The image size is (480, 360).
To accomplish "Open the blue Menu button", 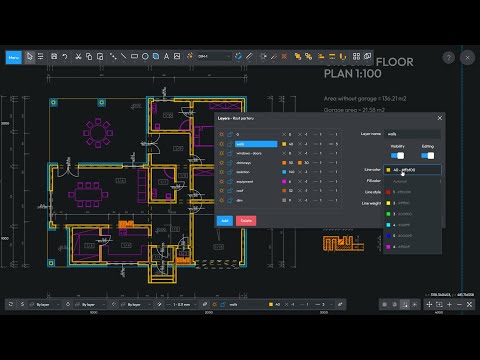I will (x=14, y=57).
